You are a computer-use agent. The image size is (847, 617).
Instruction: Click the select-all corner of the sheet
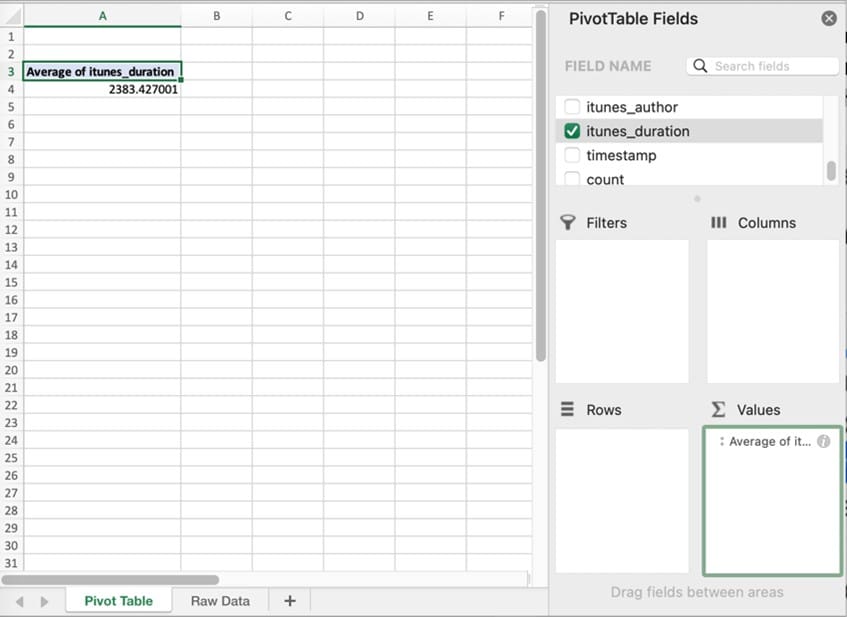[x=11, y=16]
